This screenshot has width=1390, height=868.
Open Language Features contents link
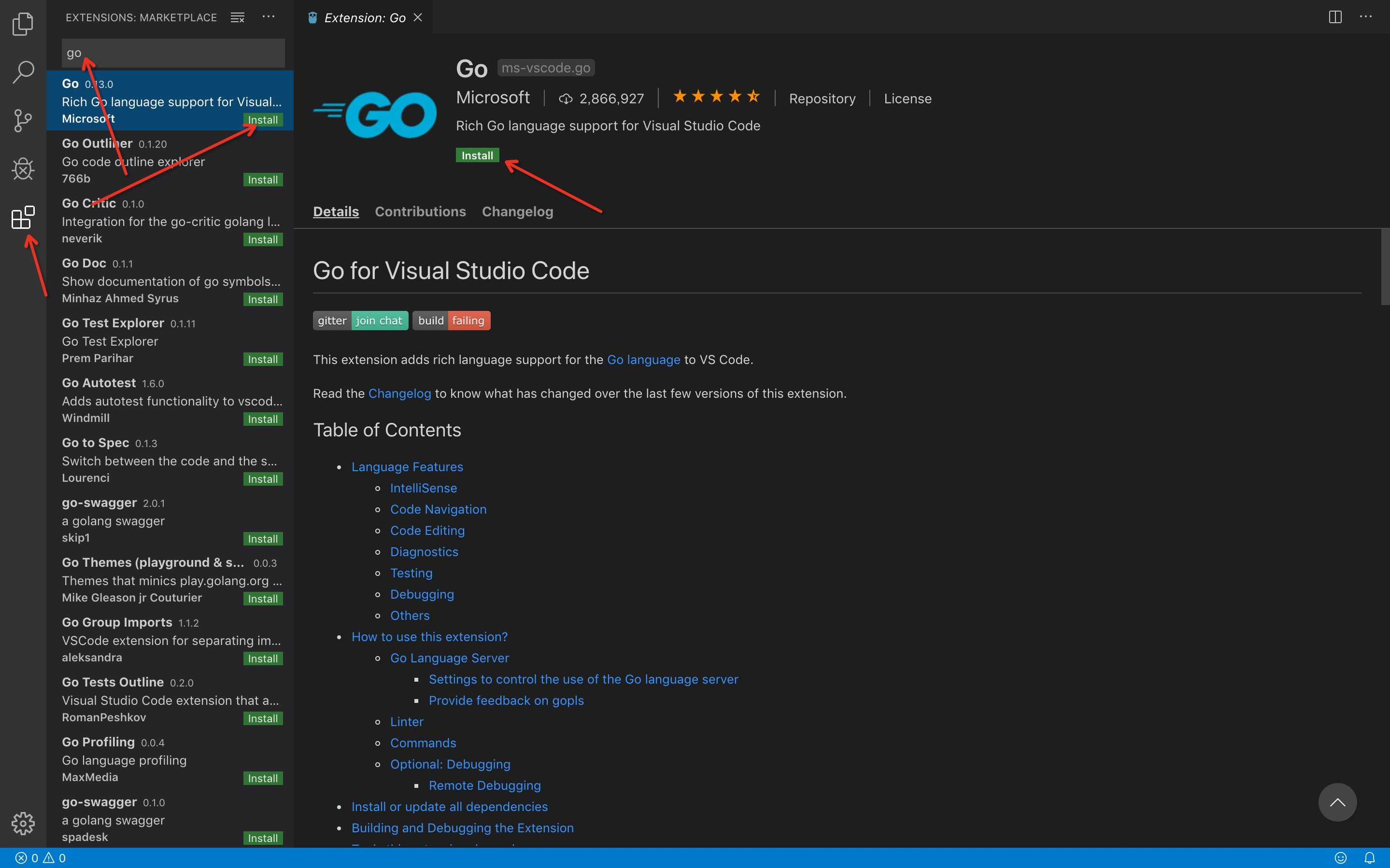(407, 467)
